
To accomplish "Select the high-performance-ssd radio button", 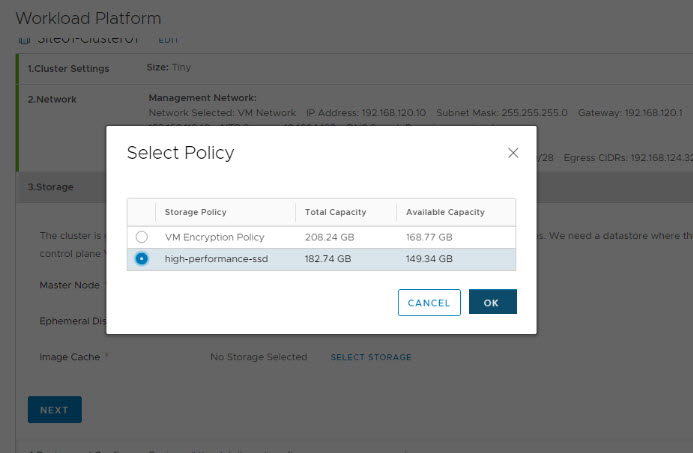I will pyautogui.click(x=142, y=259).
